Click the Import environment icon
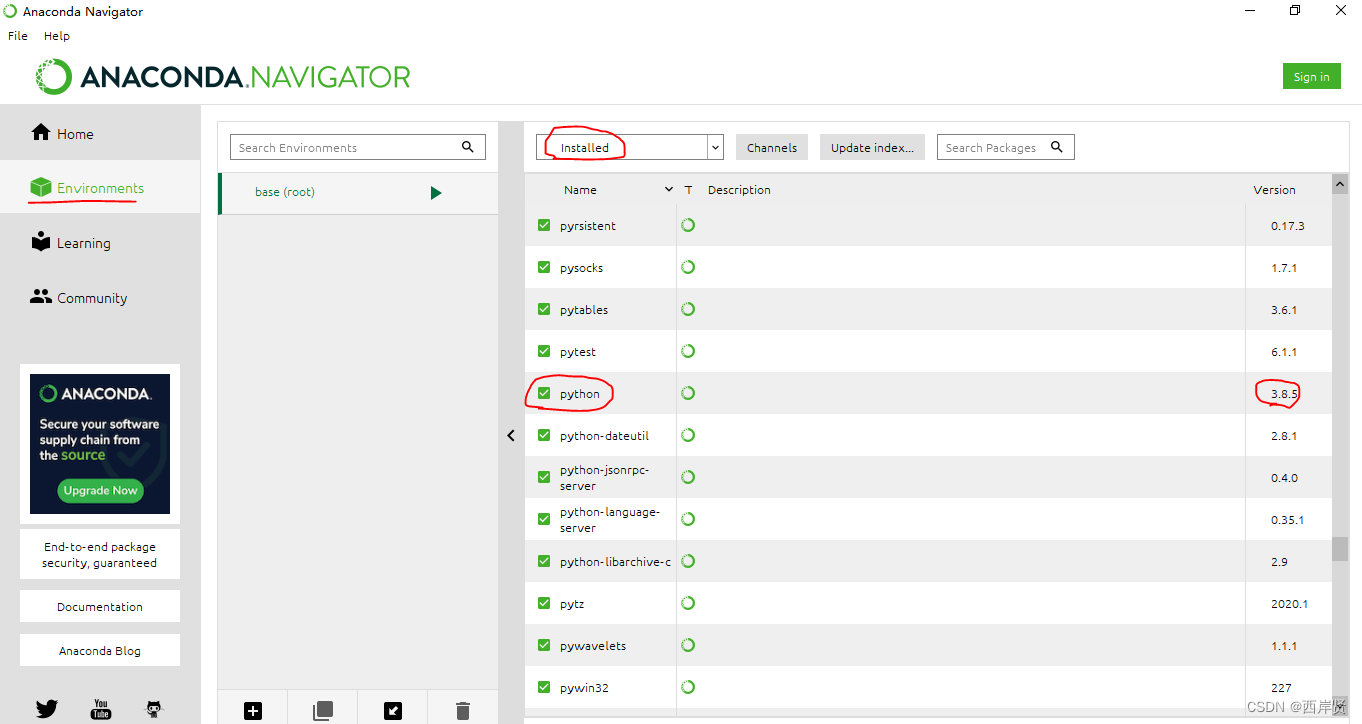 coord(393,711)
